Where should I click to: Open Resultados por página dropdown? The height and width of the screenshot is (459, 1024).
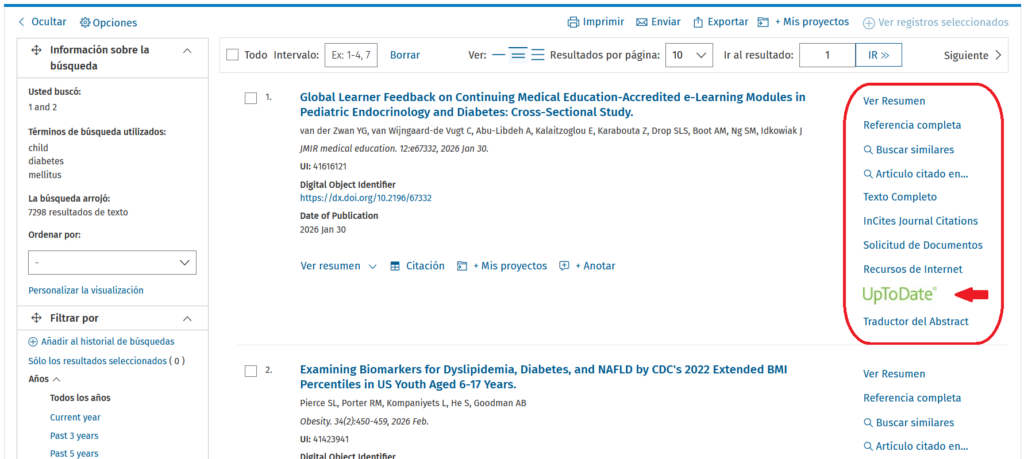[x=689, y=55]
